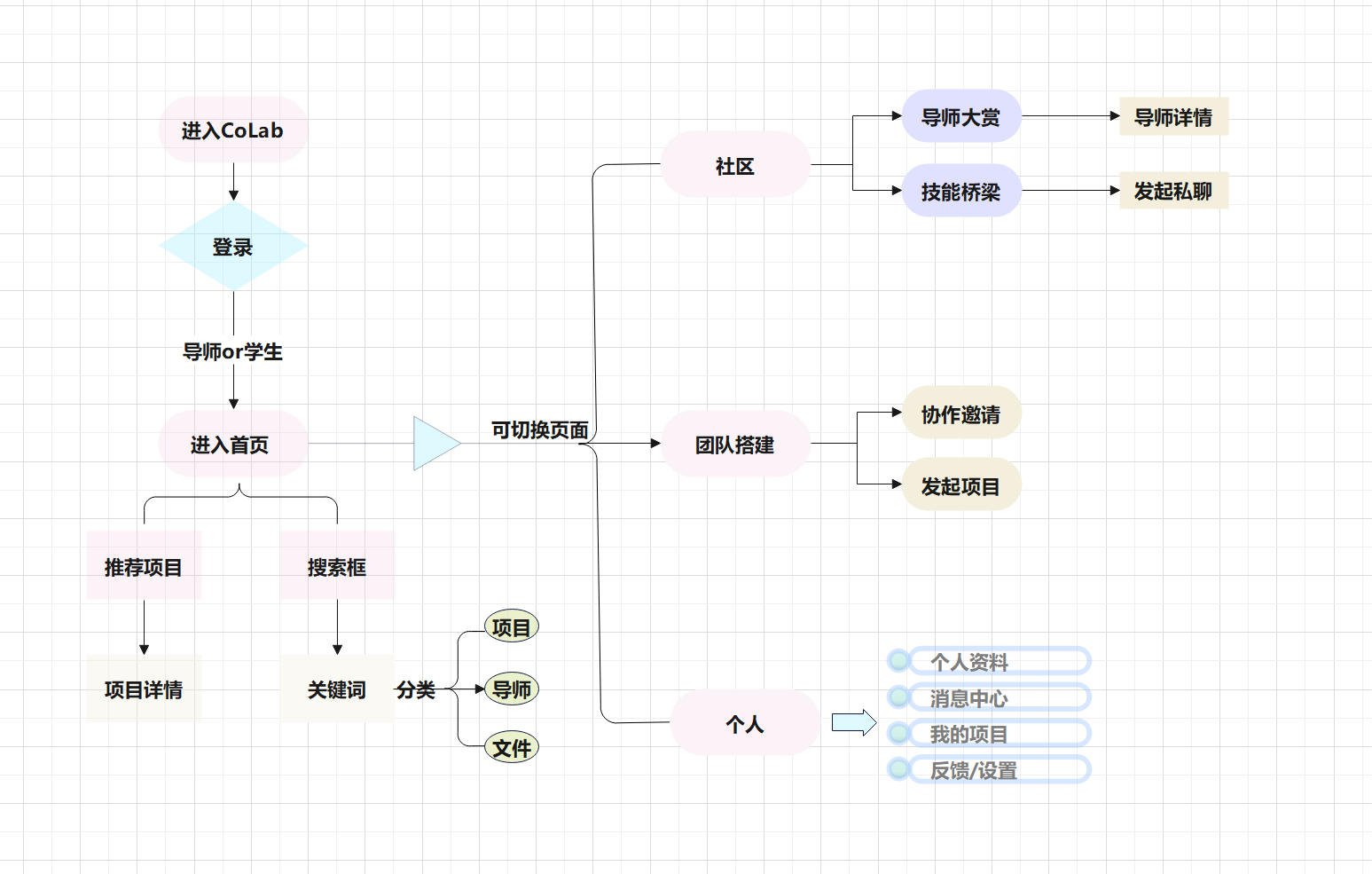
Task: Select the 导师or学生 connector label
Action: tap(232, 351)
